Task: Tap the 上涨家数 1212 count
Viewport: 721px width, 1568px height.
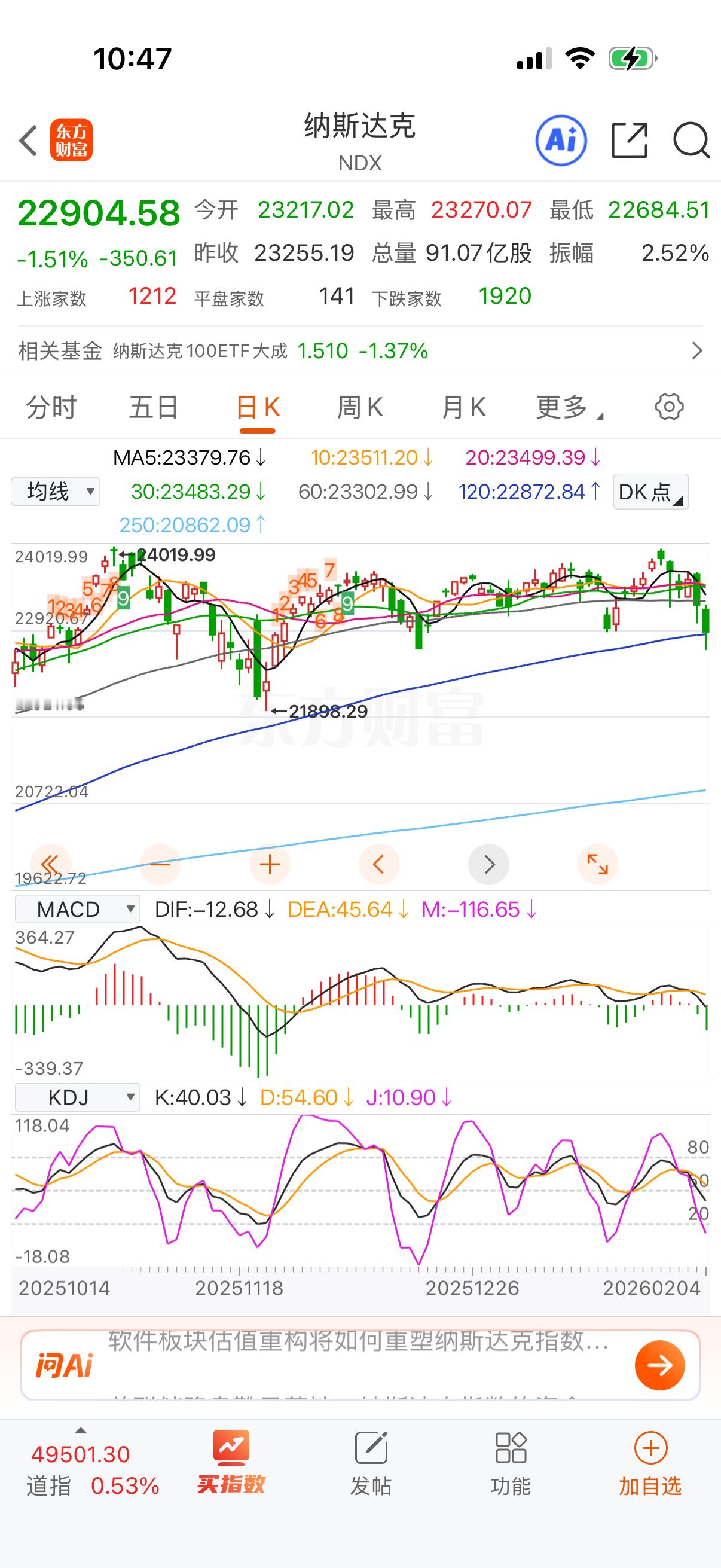Action: coord(97,297)
